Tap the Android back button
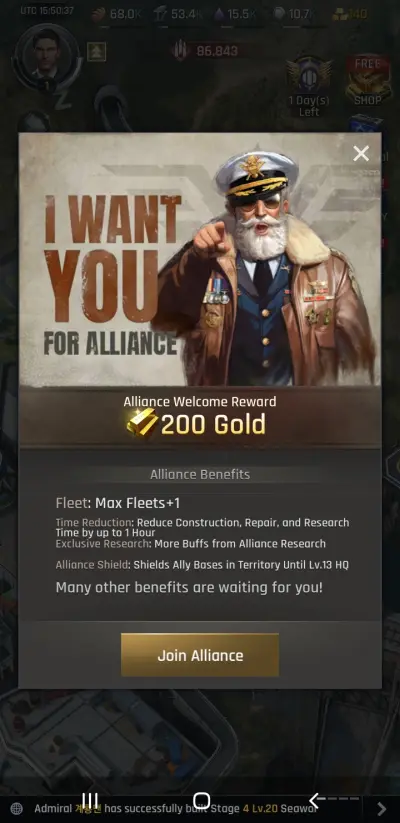This screenshot has width=400, height=823. point(314,800)
